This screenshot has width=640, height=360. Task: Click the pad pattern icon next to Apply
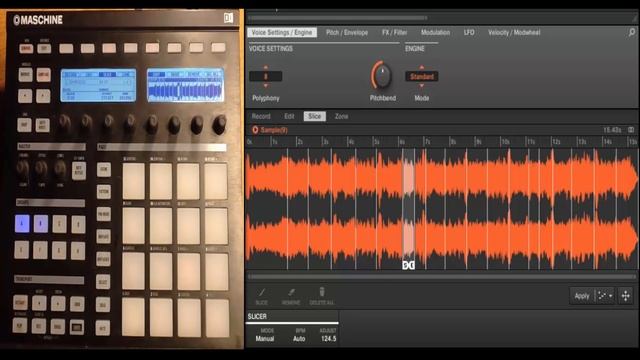click(x=602, y=296)
